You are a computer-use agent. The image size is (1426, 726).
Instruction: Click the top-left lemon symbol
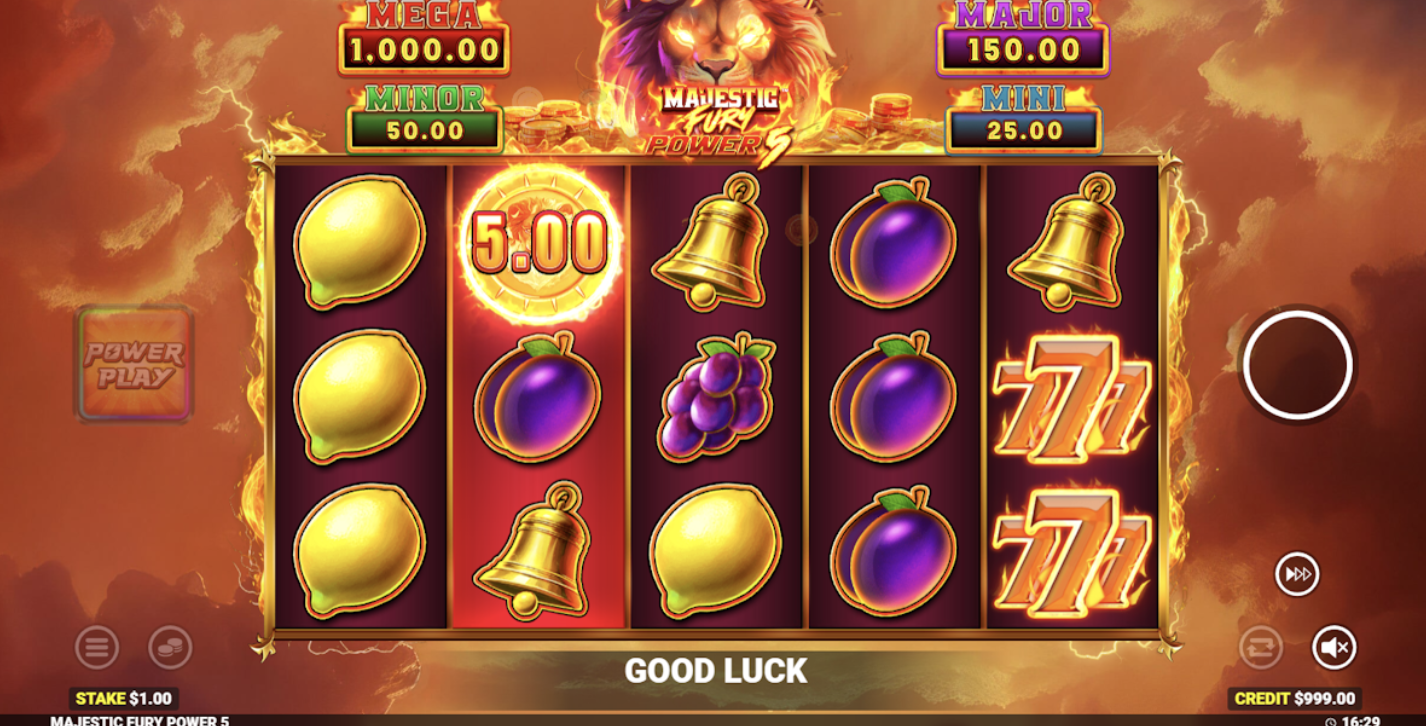tap(360, 242)
